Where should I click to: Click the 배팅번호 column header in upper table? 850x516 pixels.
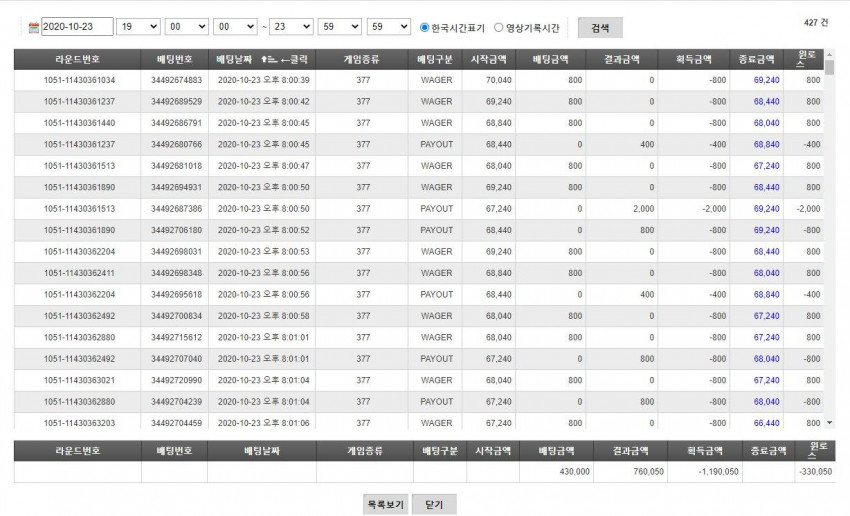pos(175,59)
